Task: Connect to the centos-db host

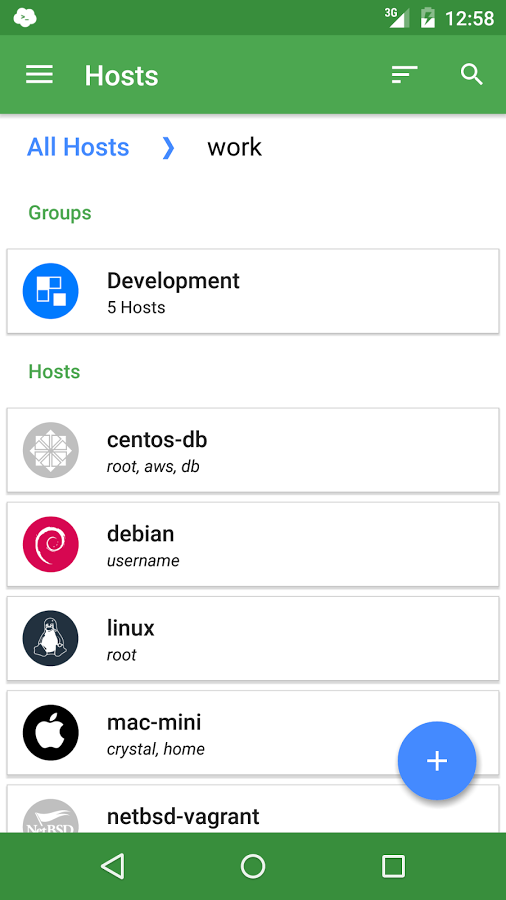Action: tap(253, 450)
